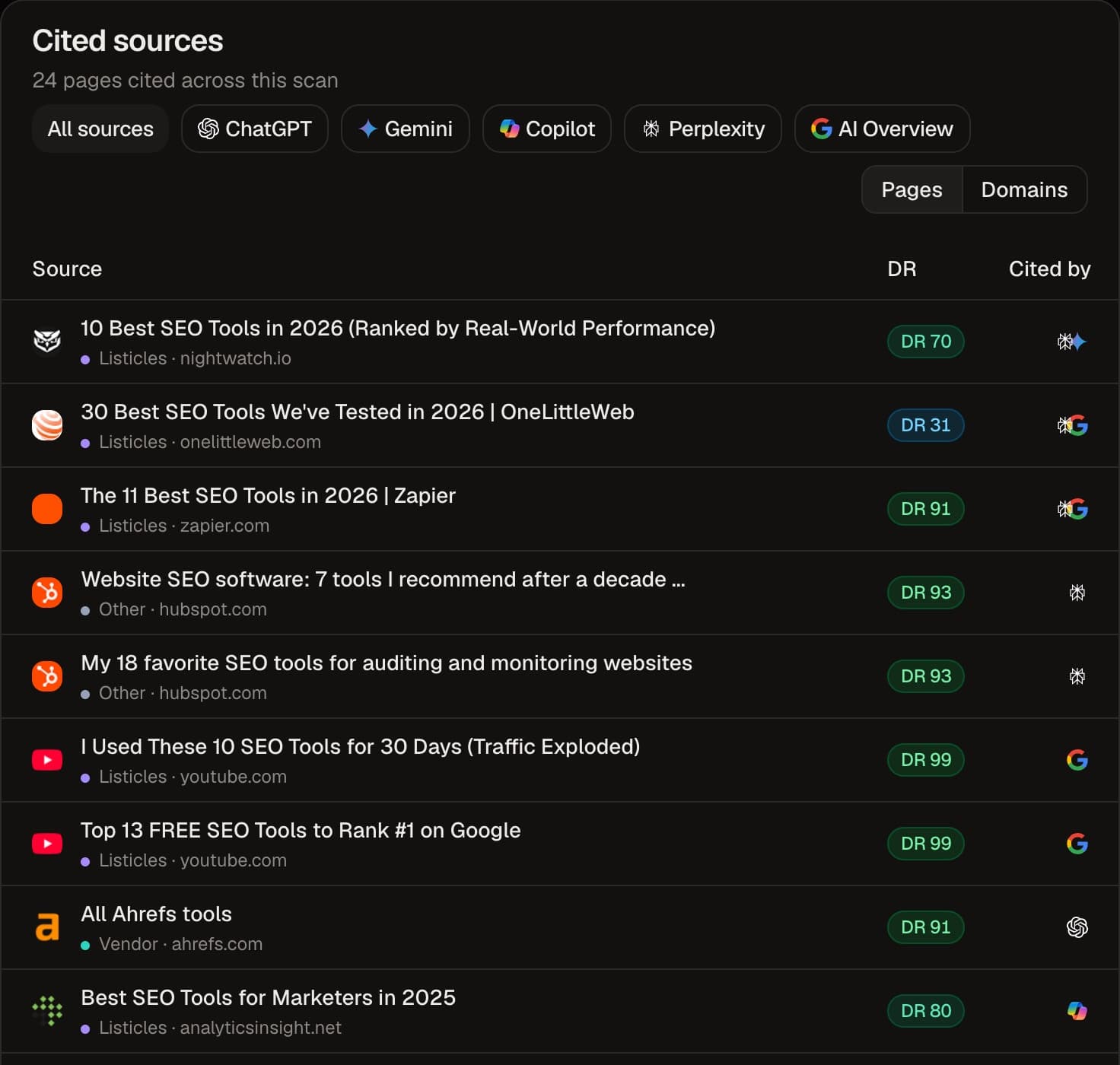Click cited-by icons in OneLittleWeb row
The image size is (1120, 1065).
click(1072, 425)
